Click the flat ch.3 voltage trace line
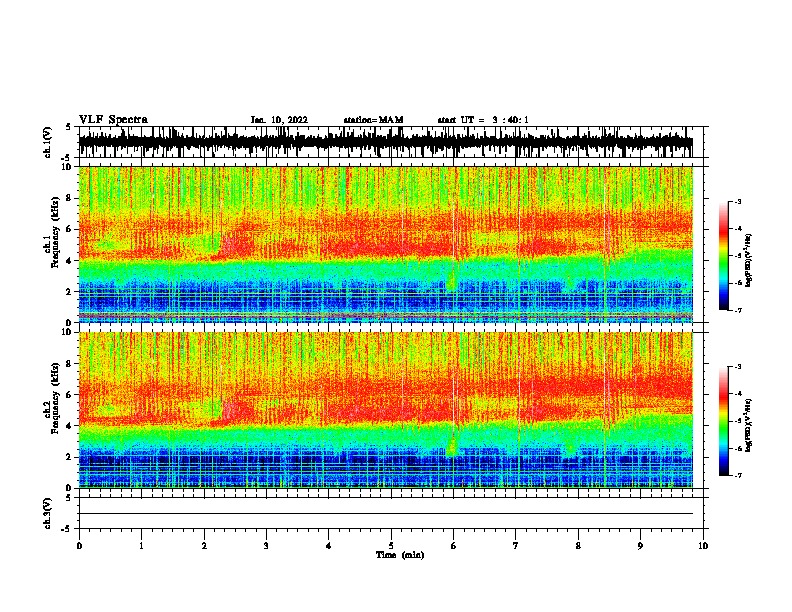 [386, 514]
